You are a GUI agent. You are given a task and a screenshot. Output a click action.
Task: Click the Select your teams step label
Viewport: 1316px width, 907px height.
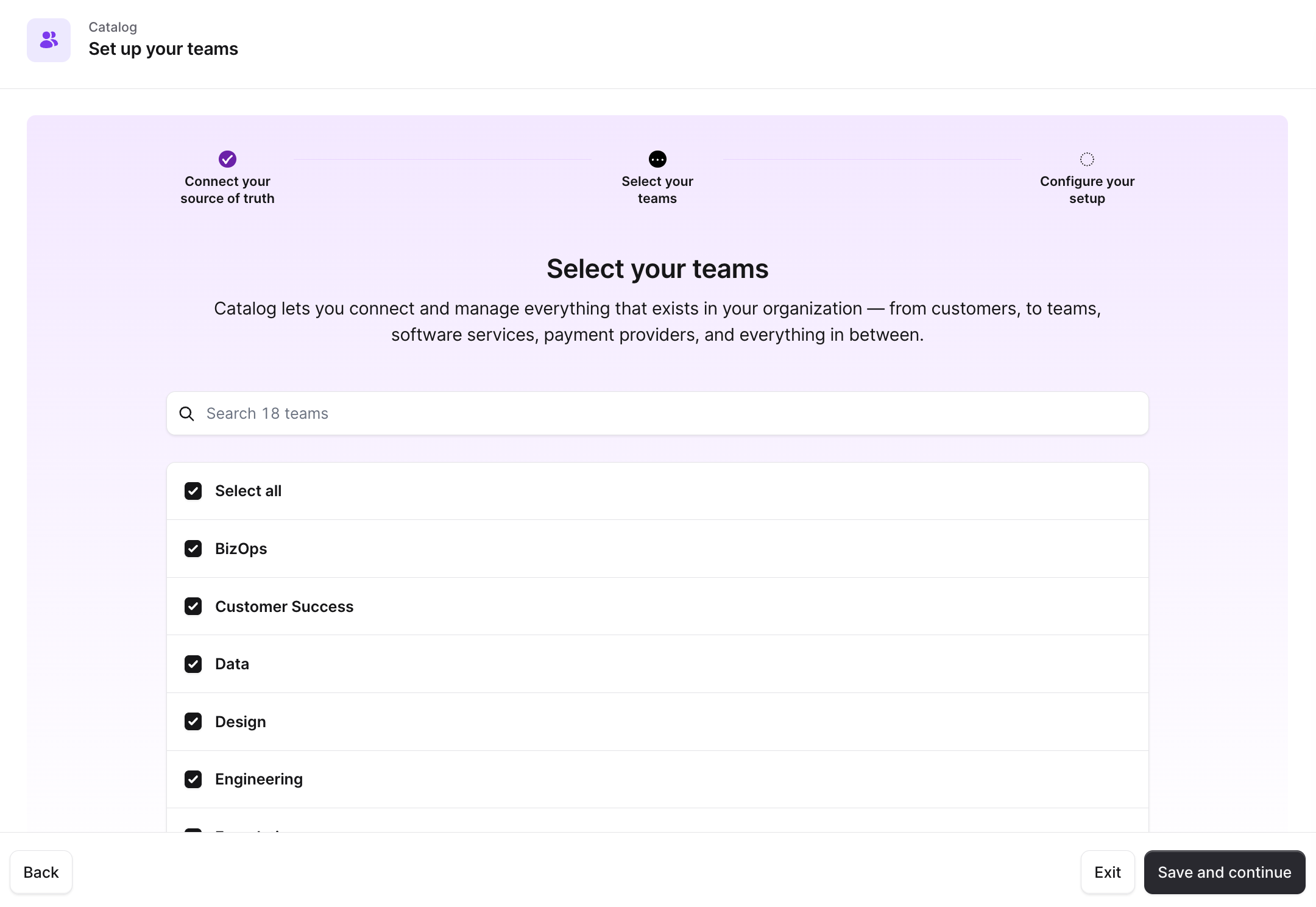pos(657,190)
